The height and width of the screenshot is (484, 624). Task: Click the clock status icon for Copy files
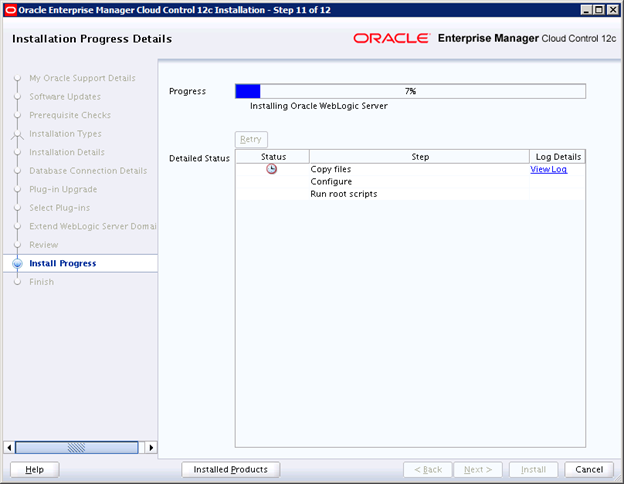click(x=271, y=169)
